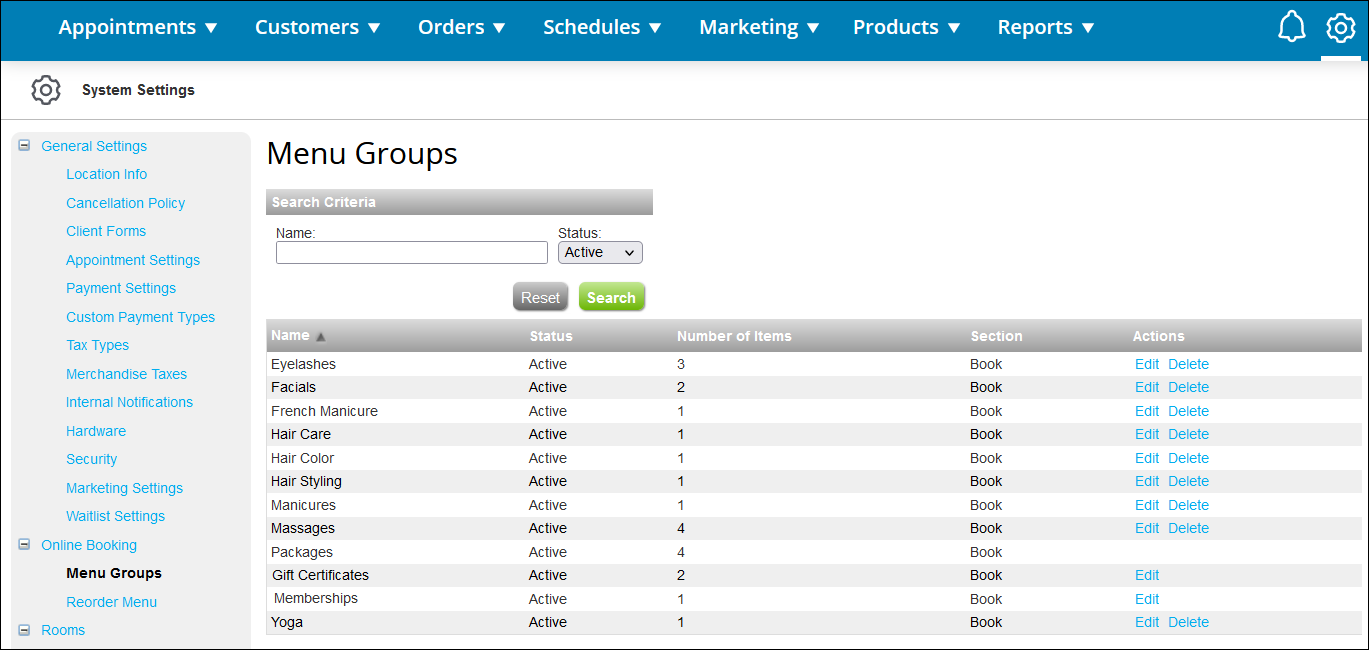Edit the Massages menu group

[x=1146, y=528]
